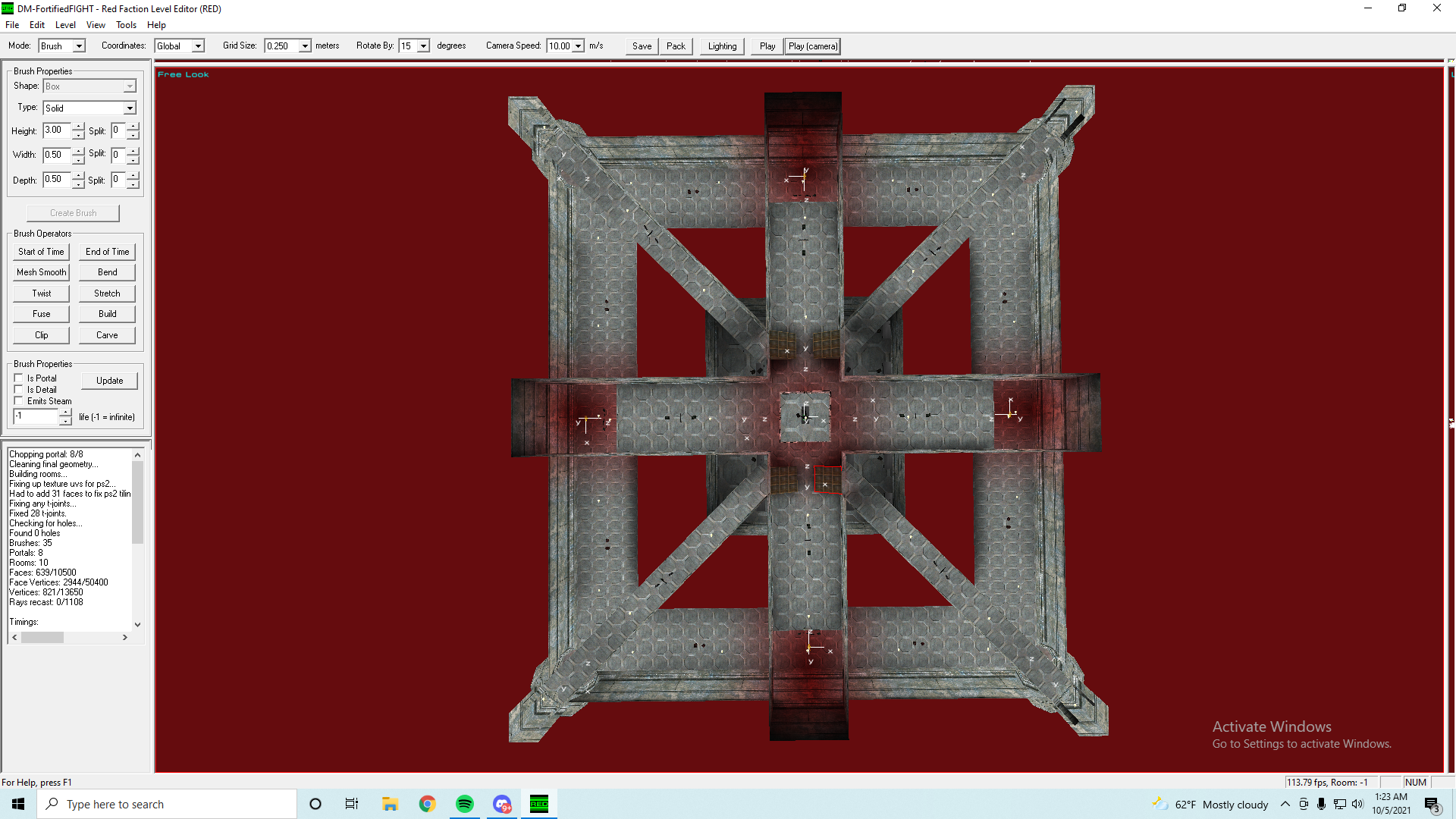Open File Explorer from the taskbar
1456x819 pixels.
point(390,804)
